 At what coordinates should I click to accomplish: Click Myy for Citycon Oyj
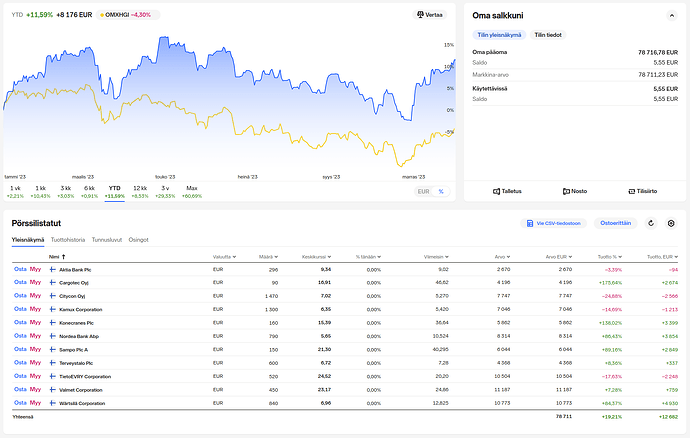pos(35,296)
